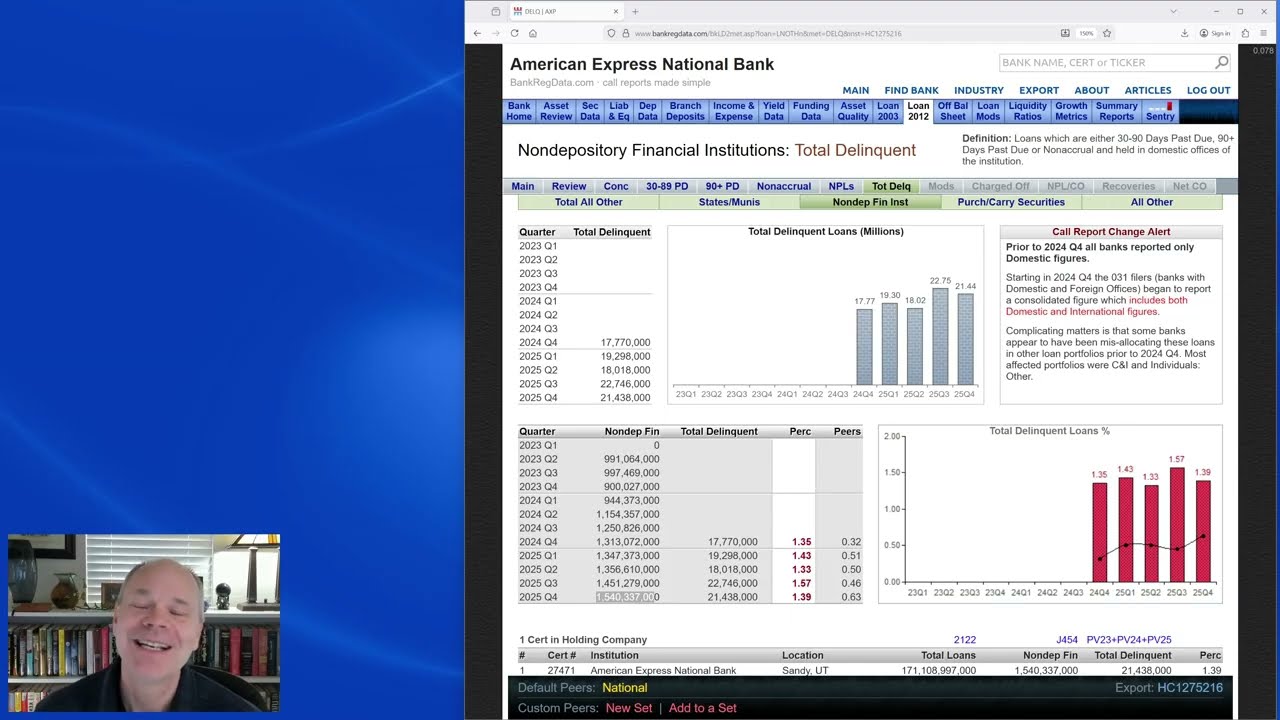This screenshot has width=1280, height=720.
Task: Bookmark this page with the star icon
Action: coord(1107,33)
